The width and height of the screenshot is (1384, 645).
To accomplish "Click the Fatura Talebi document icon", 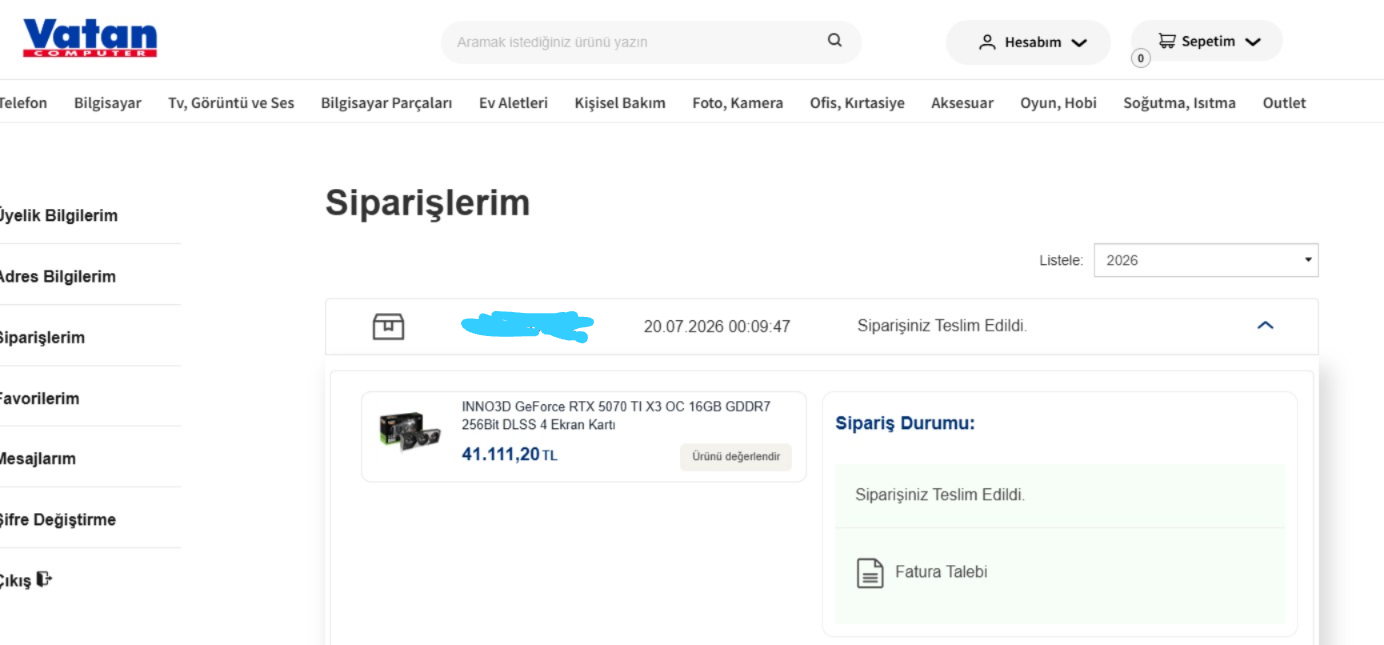I will [870, 572].
